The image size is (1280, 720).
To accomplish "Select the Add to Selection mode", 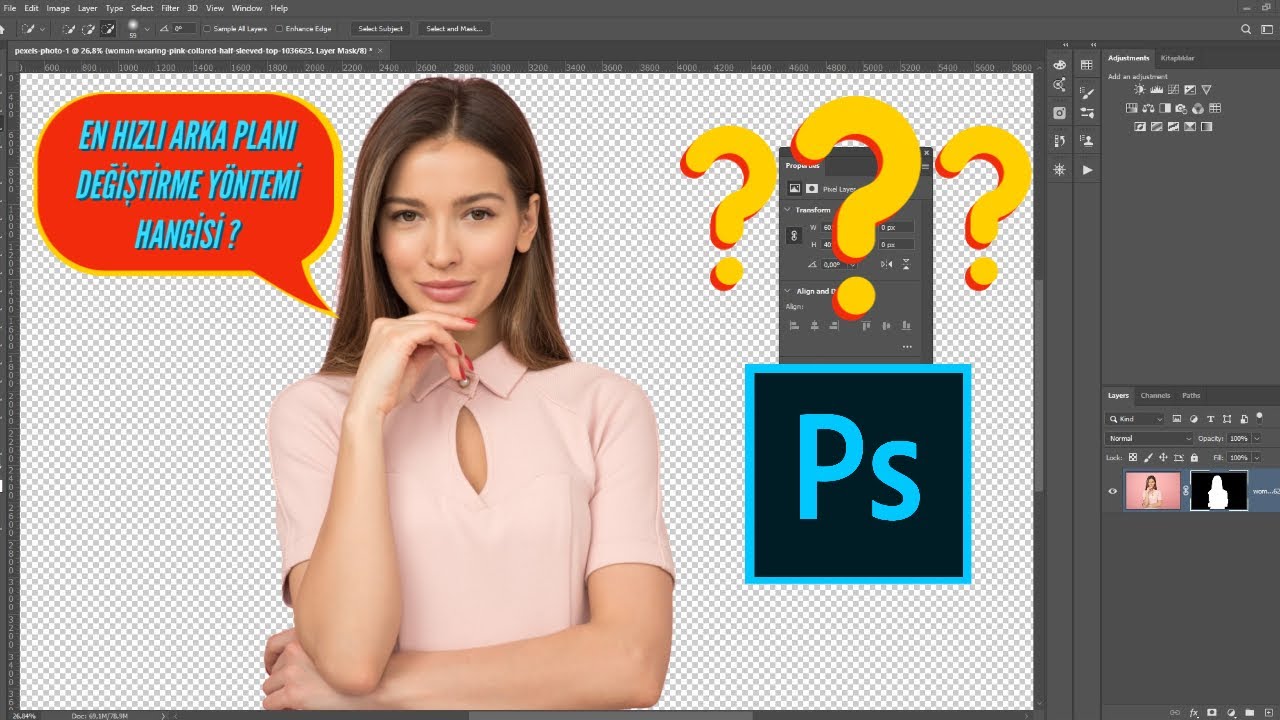I will 88,29.
